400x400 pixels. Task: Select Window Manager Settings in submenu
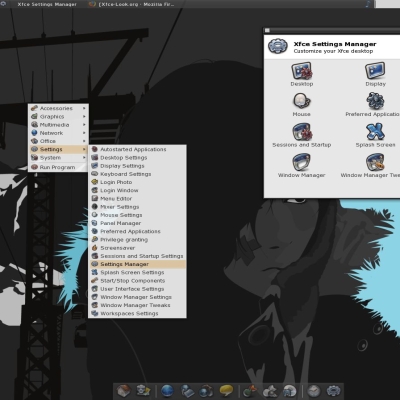(x=138, y=297)
